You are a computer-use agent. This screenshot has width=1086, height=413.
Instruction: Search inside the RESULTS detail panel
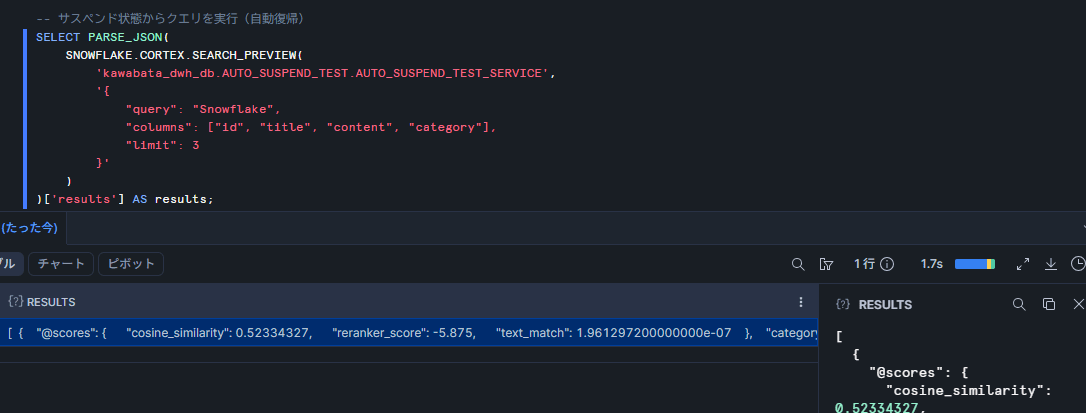click(x=1019, y=304)
